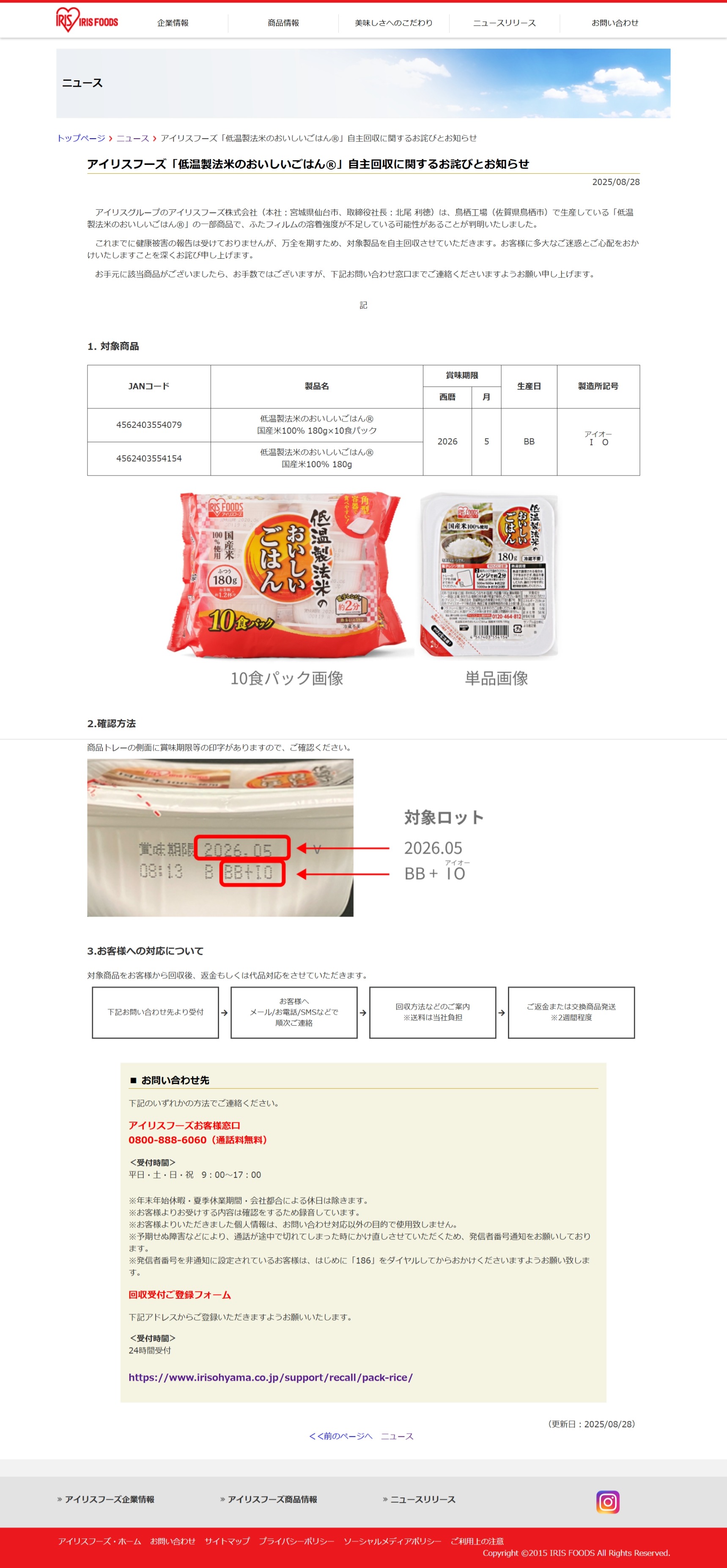
Task: Open the Instagram icon in footer
Action: (x=607, y=1502)
